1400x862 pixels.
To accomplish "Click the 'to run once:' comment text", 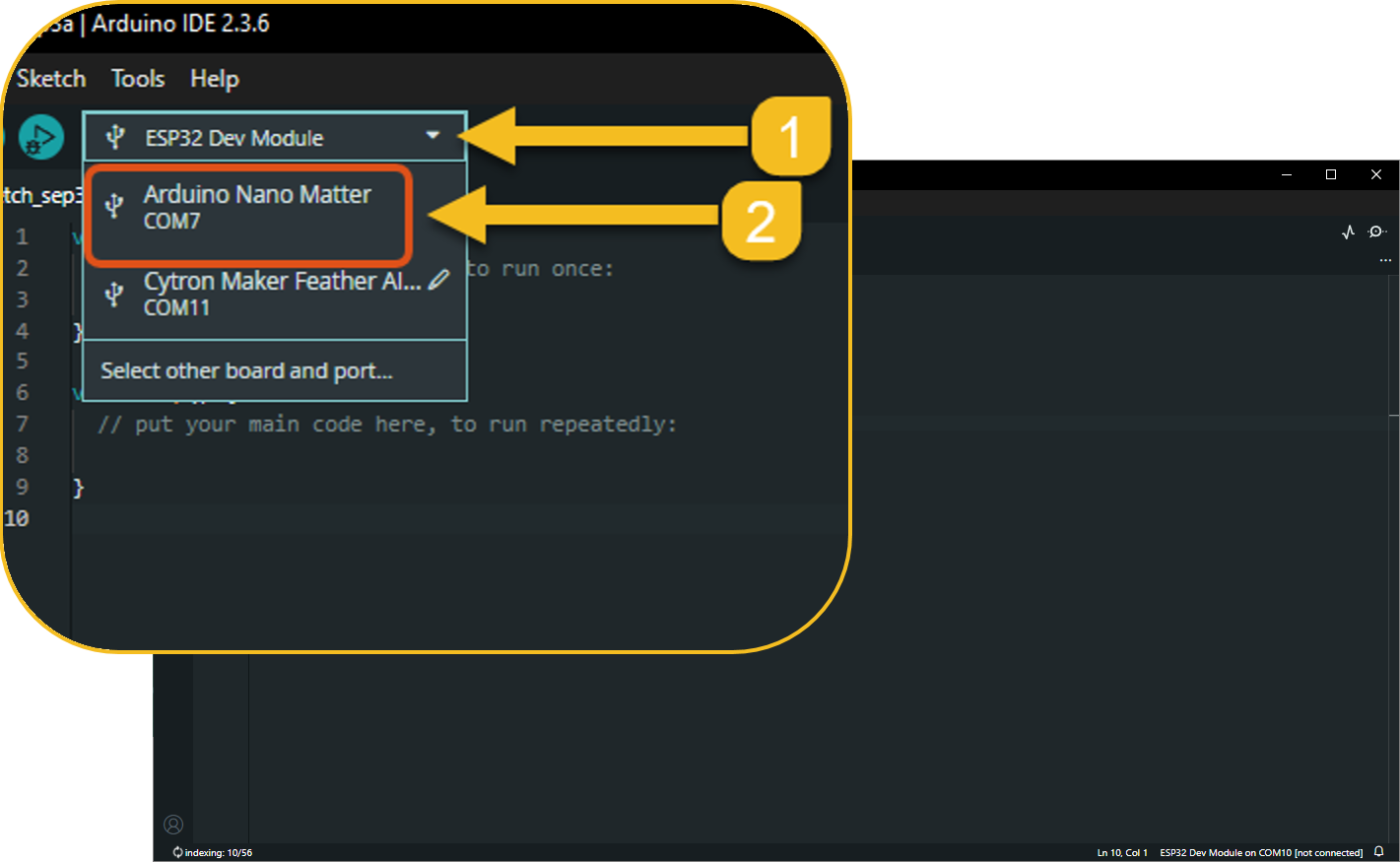I will [x=540, y=269].
